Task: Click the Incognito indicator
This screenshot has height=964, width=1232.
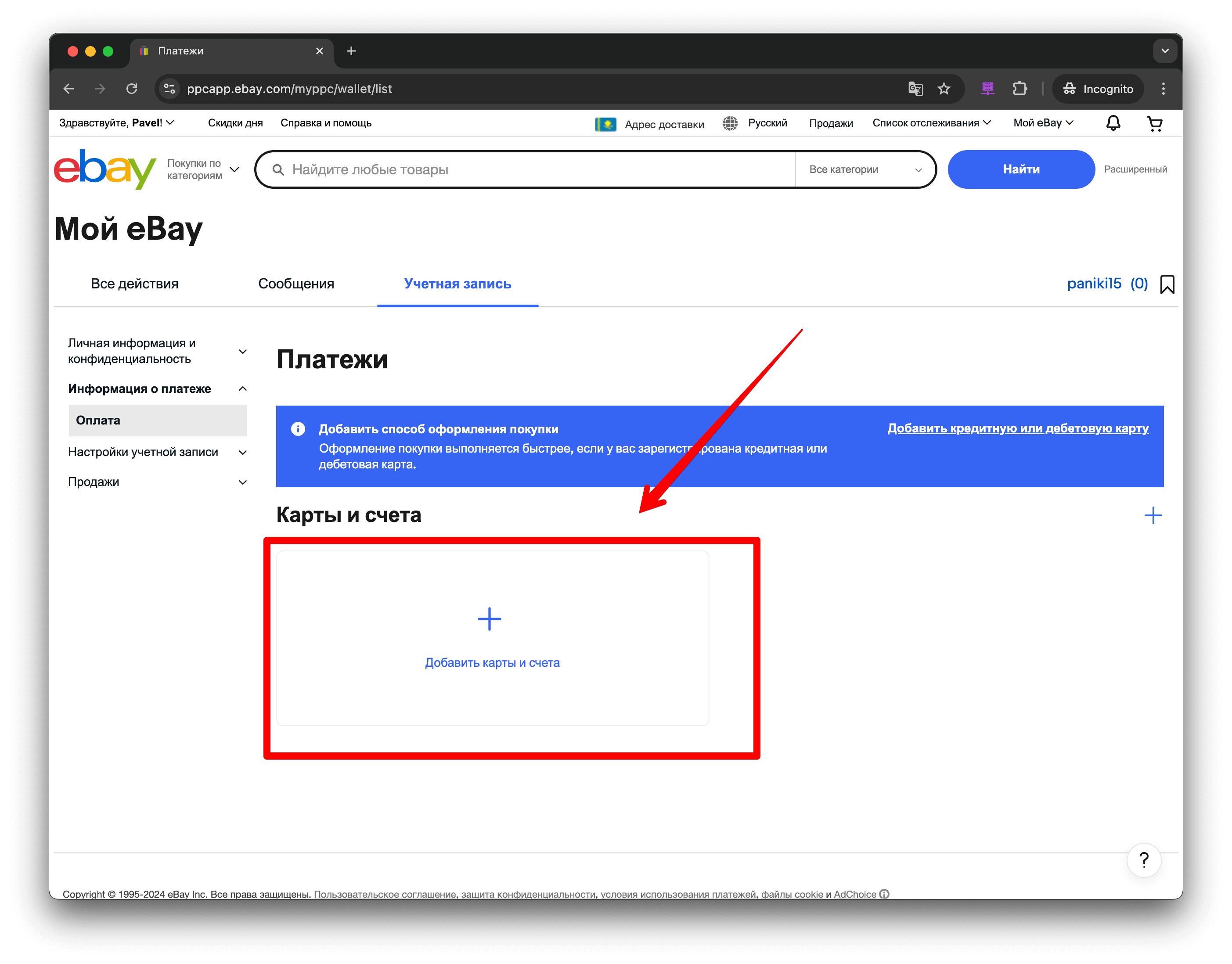Action: coord(1098,89)
